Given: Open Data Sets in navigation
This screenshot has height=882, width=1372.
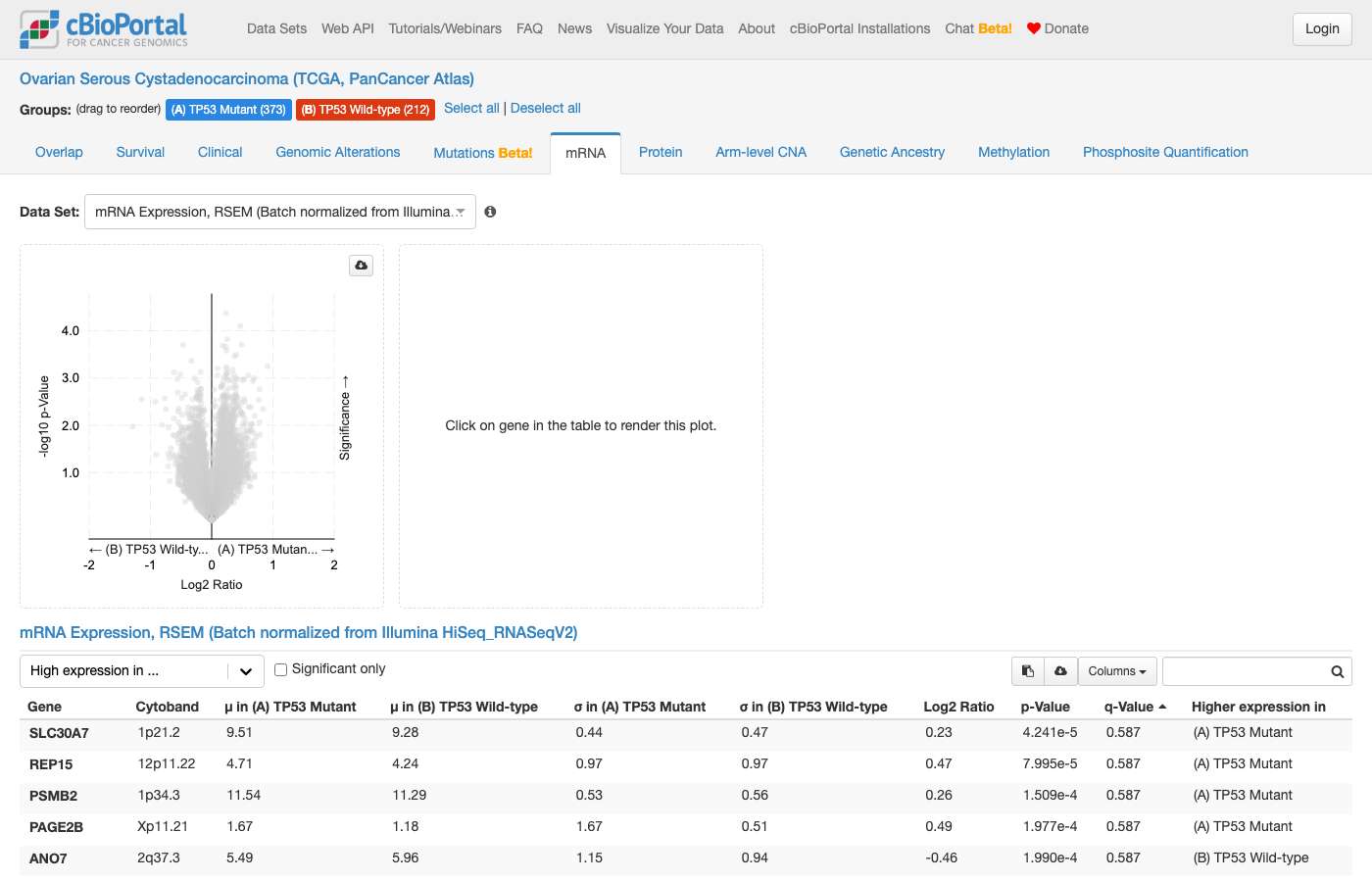Looking at the screenshot, I should [x=277, y=28].
